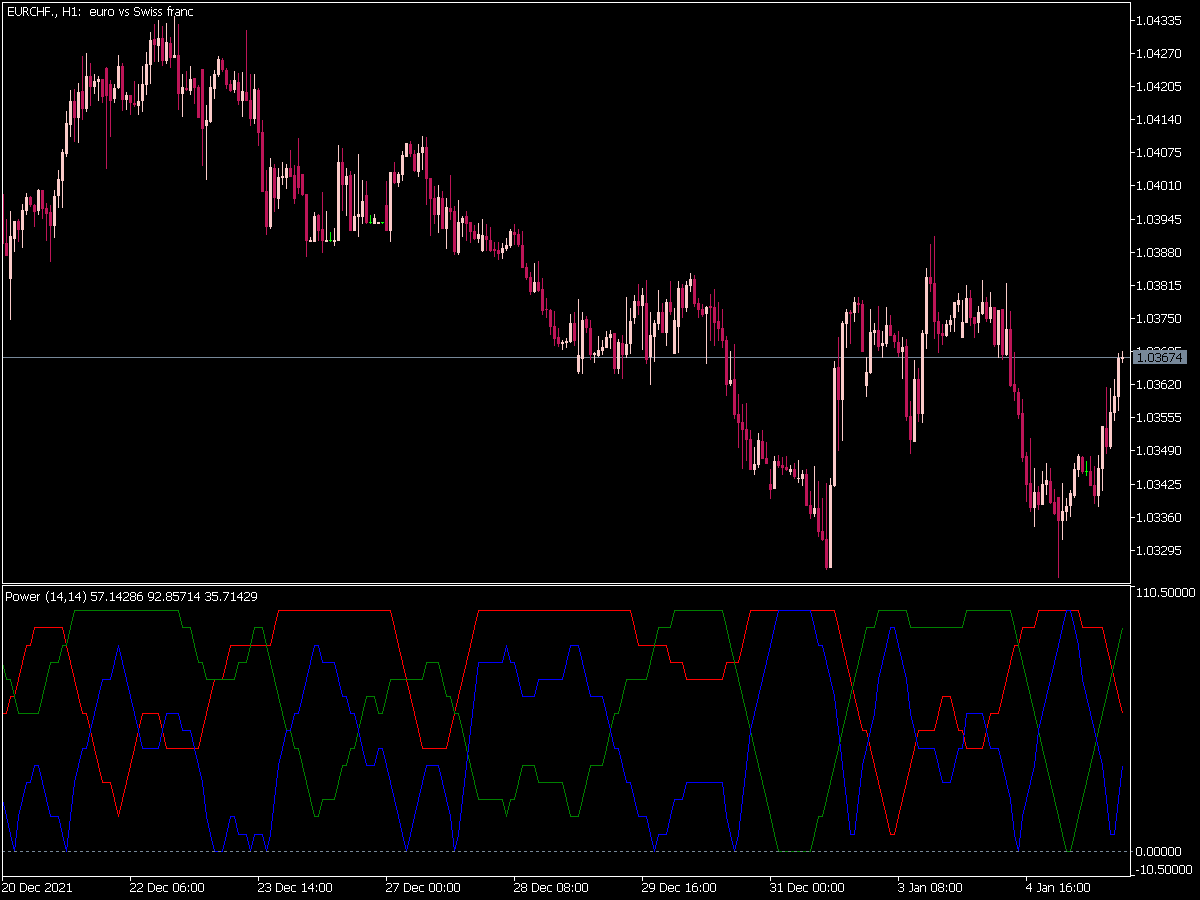This screenshot has height=900, width=1200.
Task: Click price level 1.03295 on the scale
Action: pyautogui.click(x=1161, y=550)
